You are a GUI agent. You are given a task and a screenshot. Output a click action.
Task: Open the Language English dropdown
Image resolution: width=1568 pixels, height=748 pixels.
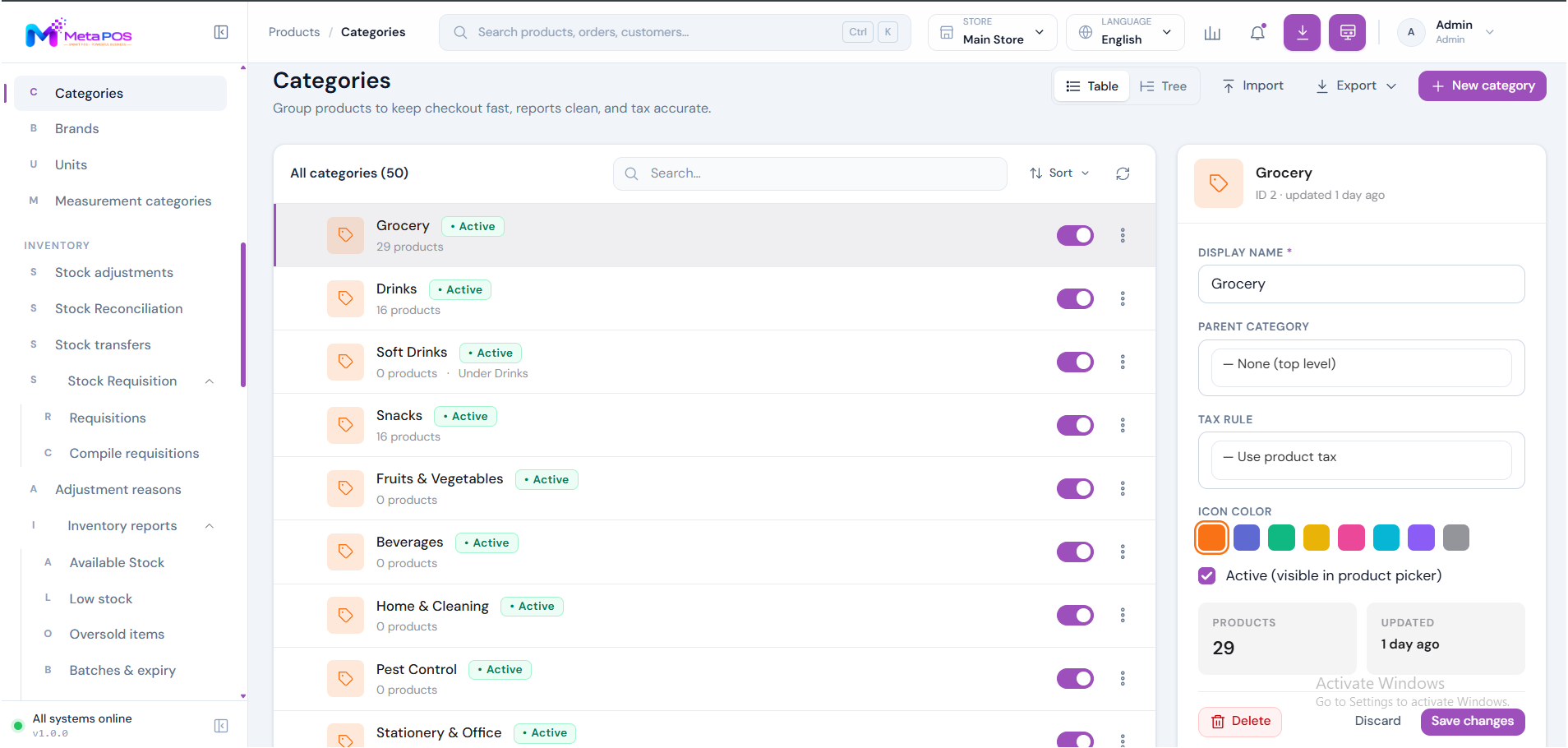pyautogui.click(x=1125, y=33)
